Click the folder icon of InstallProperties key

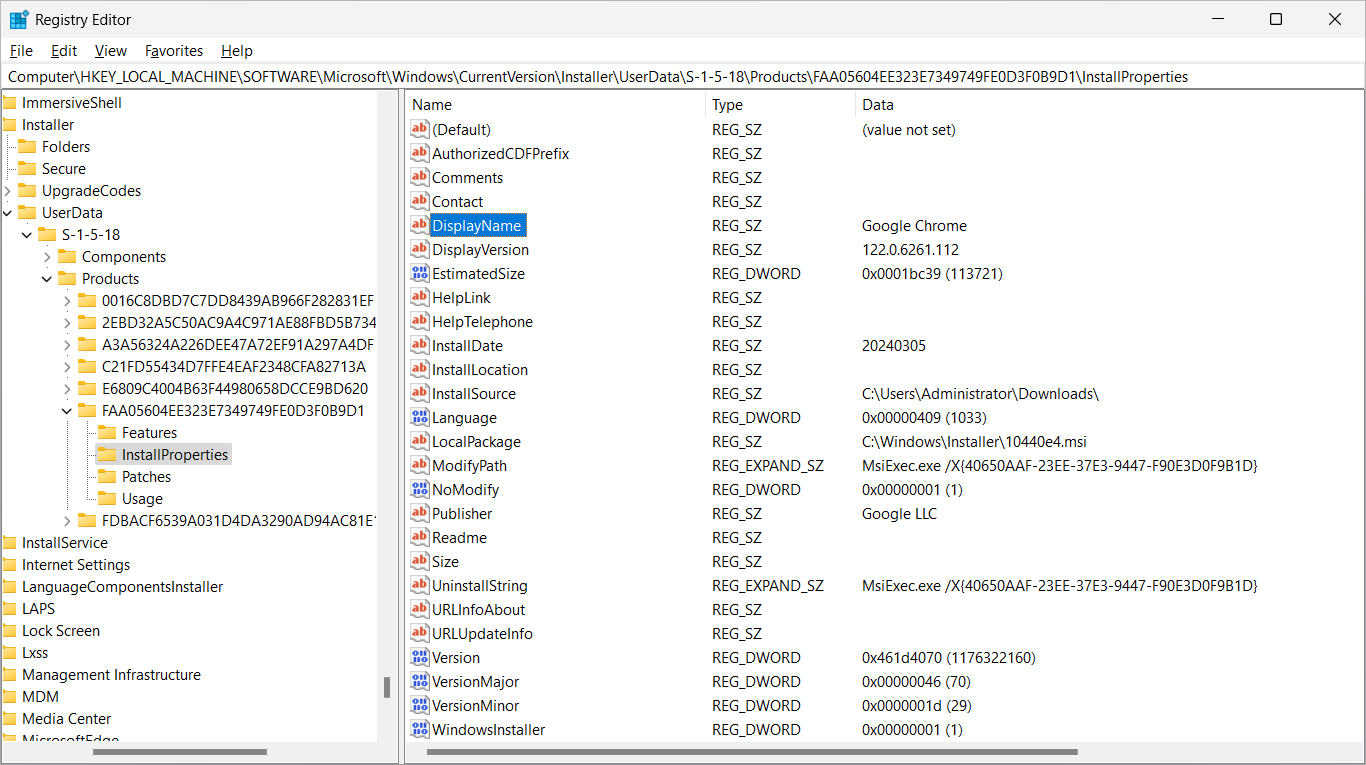point(107,454)
